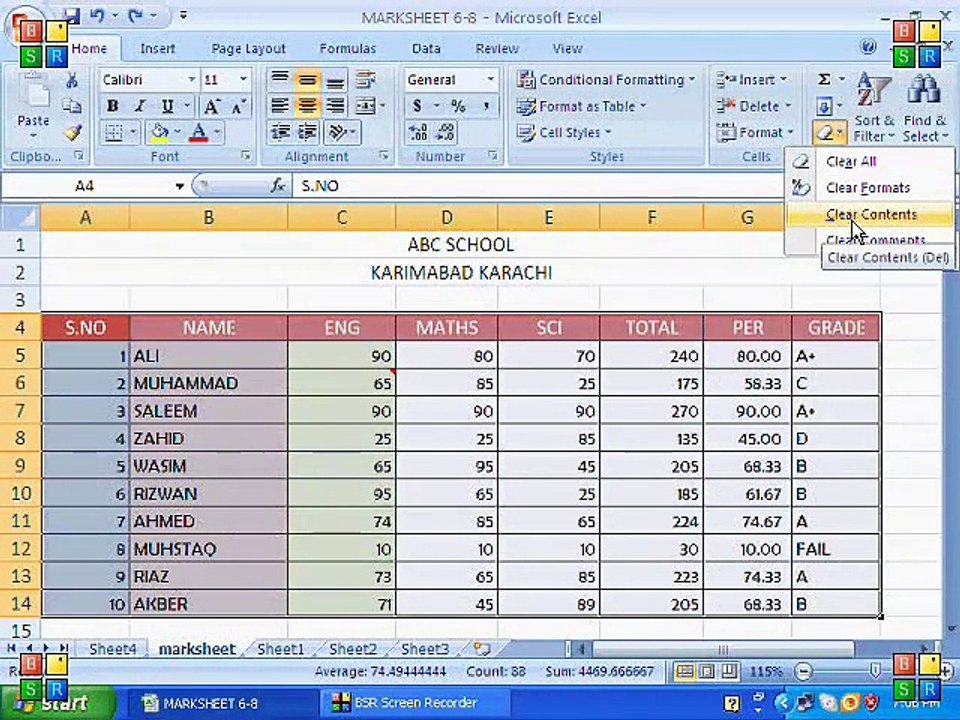Click Accounting Number Format dollar icon
This screenshot has width=960, height=720.
tap(418, 106)
